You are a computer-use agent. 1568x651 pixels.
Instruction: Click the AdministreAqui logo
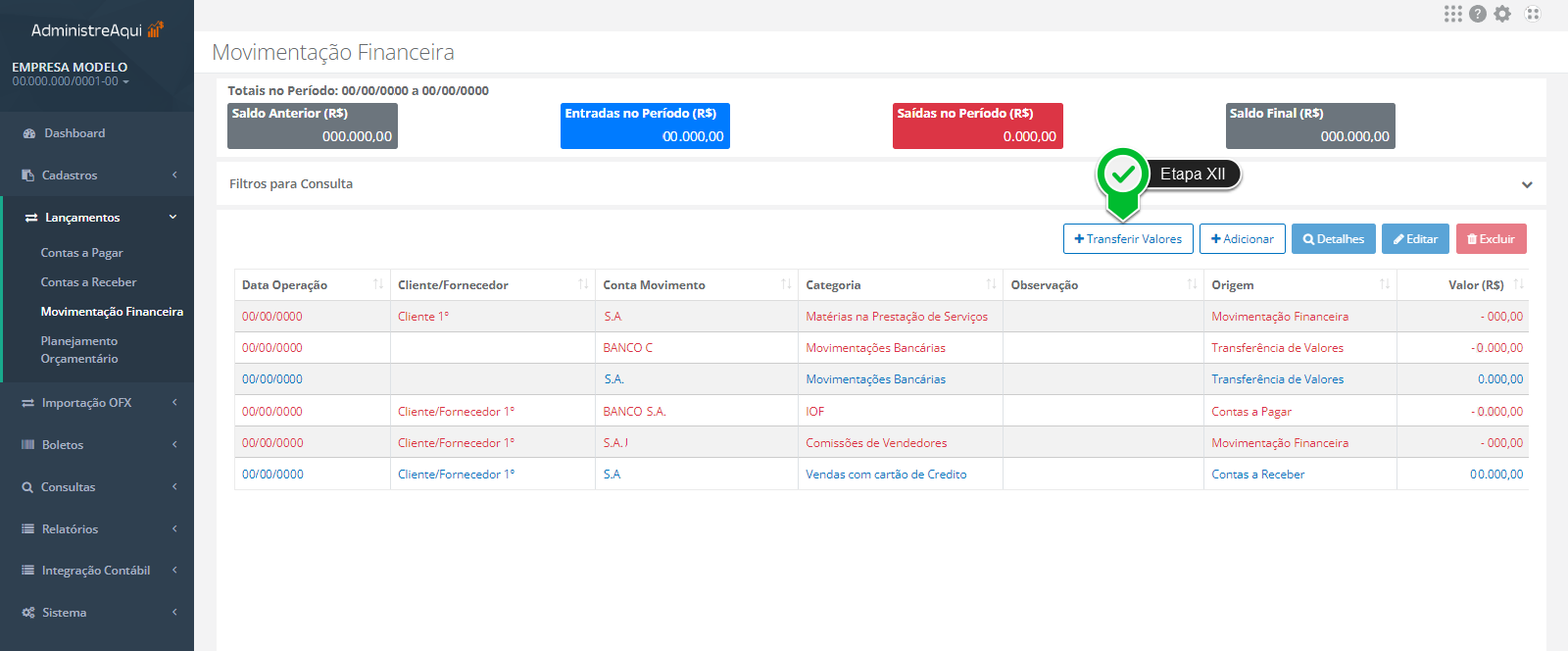(x=96, y=30)
